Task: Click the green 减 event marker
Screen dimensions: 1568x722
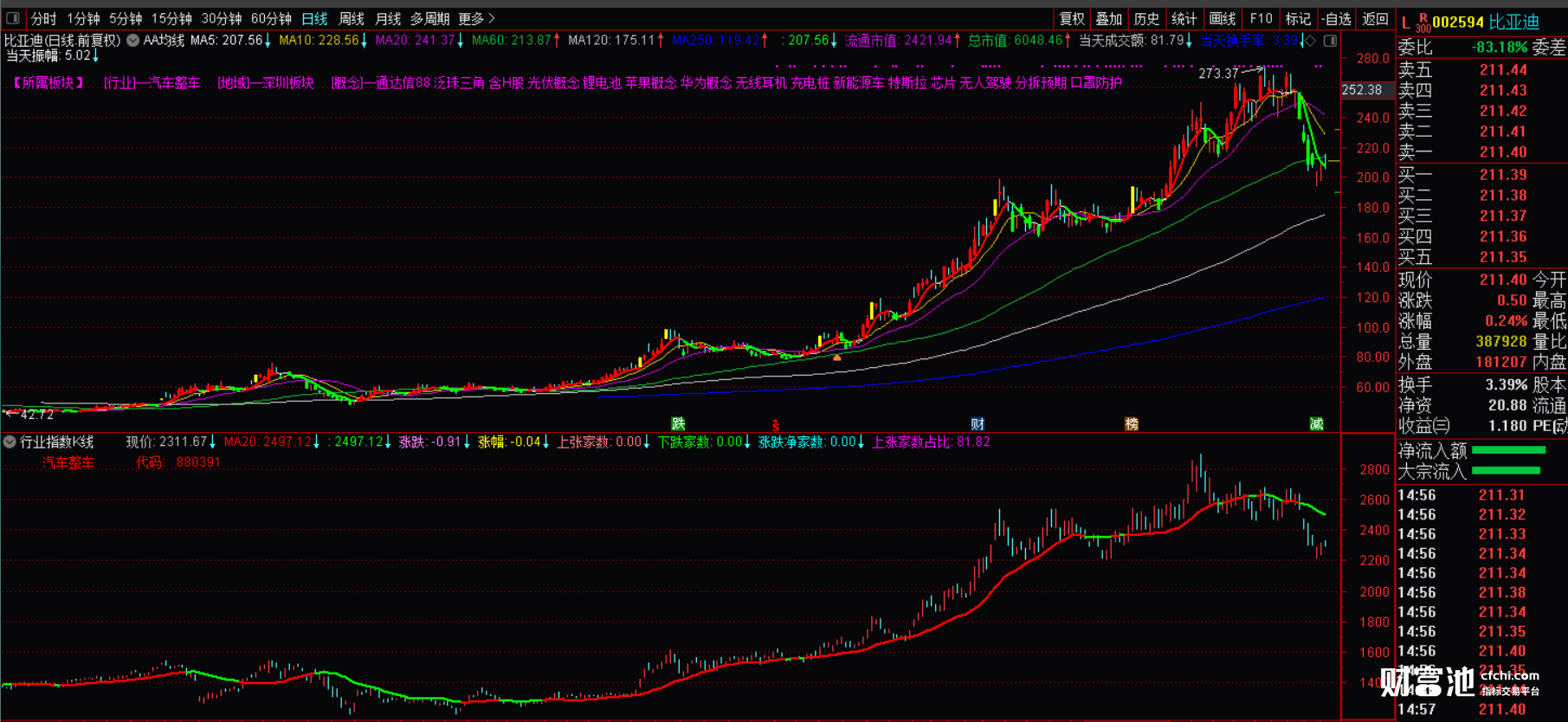Action: coord(1316,423)
